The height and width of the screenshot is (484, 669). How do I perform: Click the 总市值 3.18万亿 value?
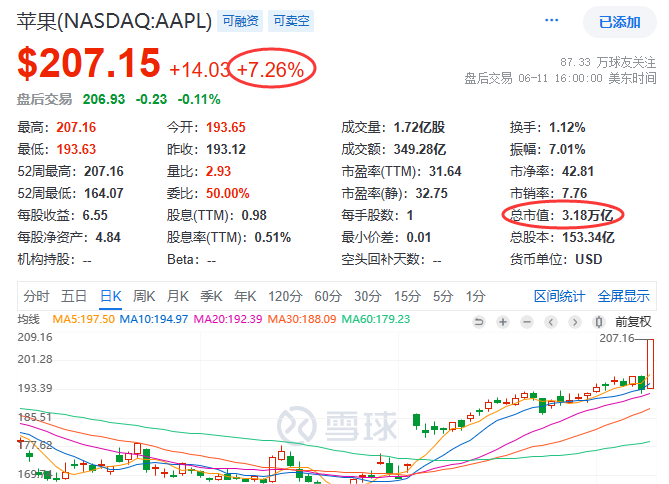coord(588,215)
